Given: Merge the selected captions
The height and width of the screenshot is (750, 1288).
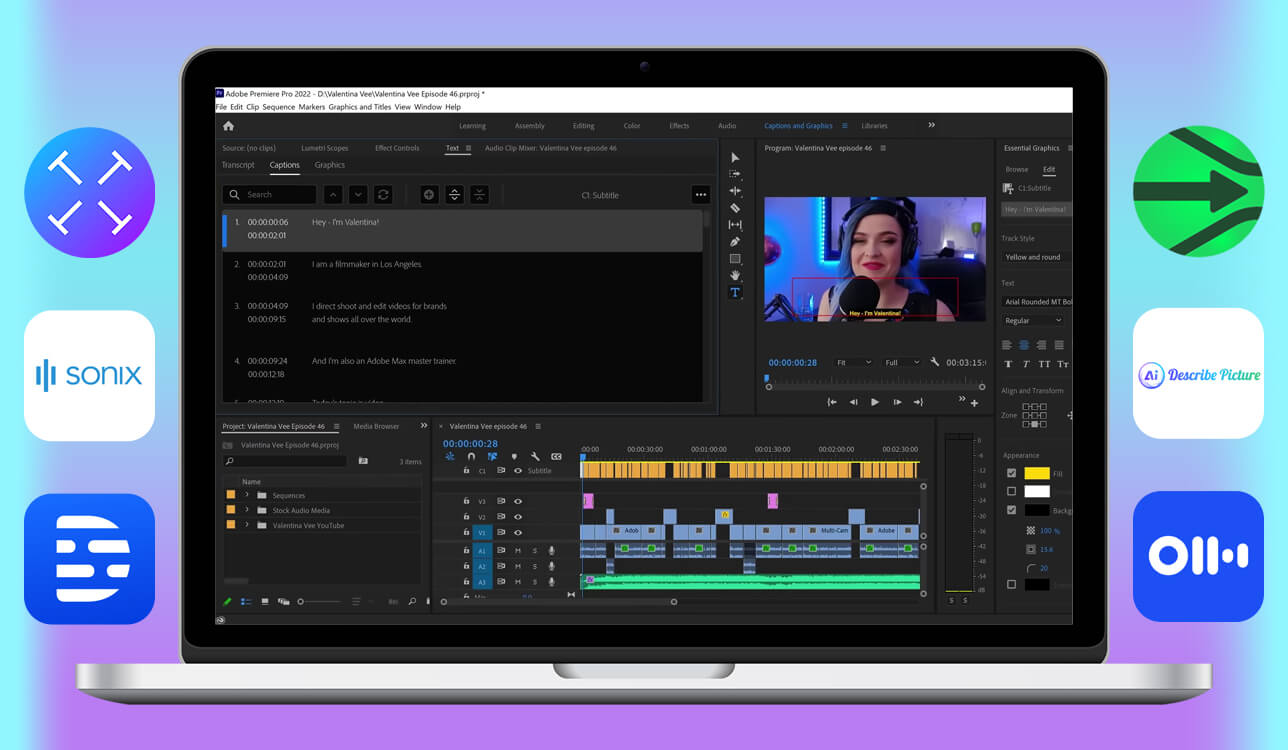Looking at the screenshot, I should pos(479,195).
